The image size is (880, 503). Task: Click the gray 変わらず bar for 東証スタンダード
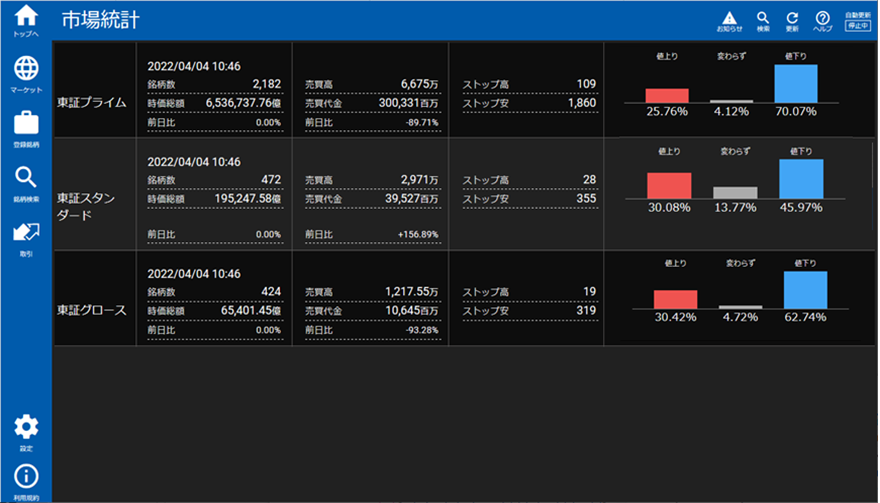735,193
